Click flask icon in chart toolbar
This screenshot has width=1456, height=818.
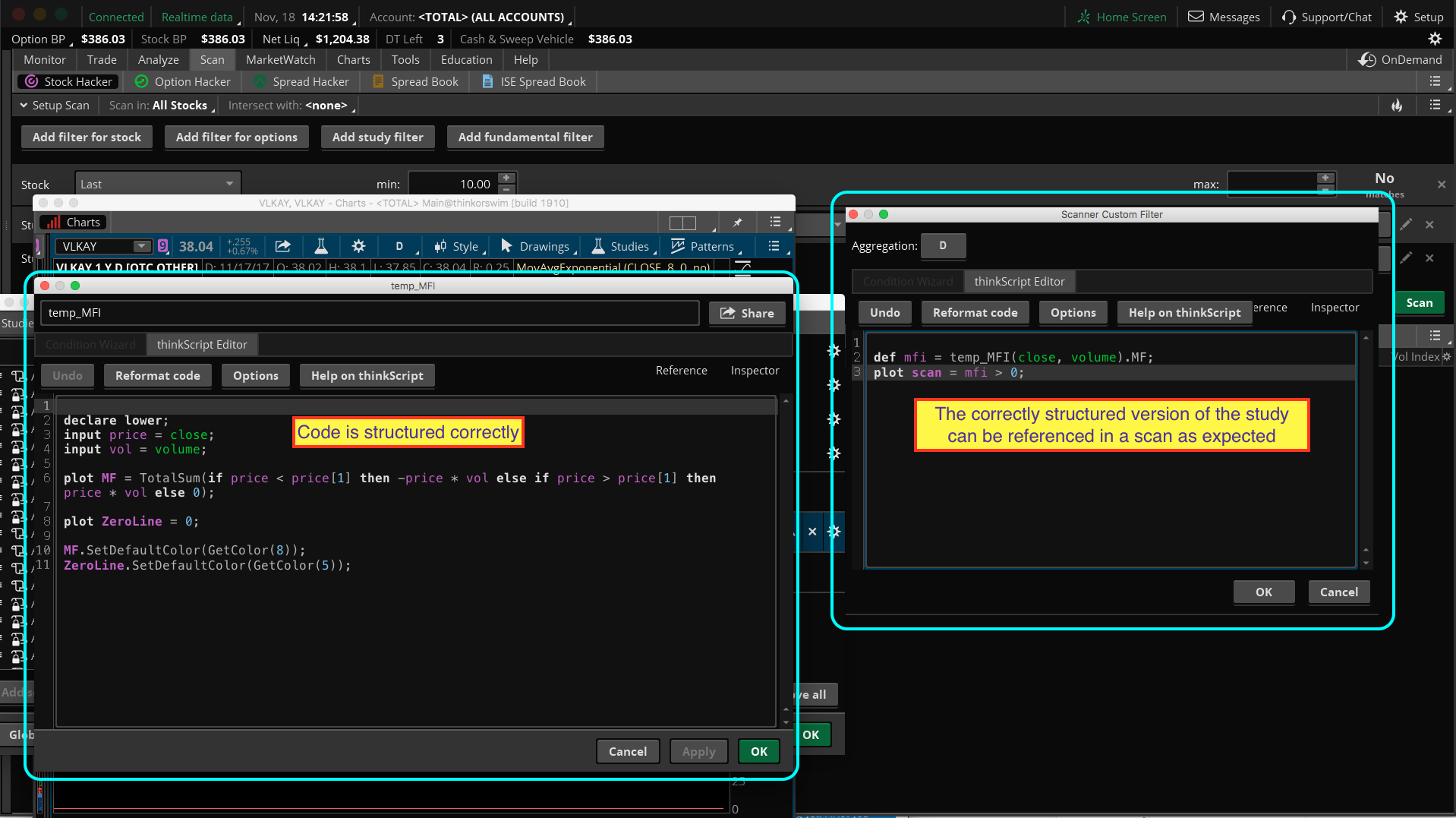[321, 246]
